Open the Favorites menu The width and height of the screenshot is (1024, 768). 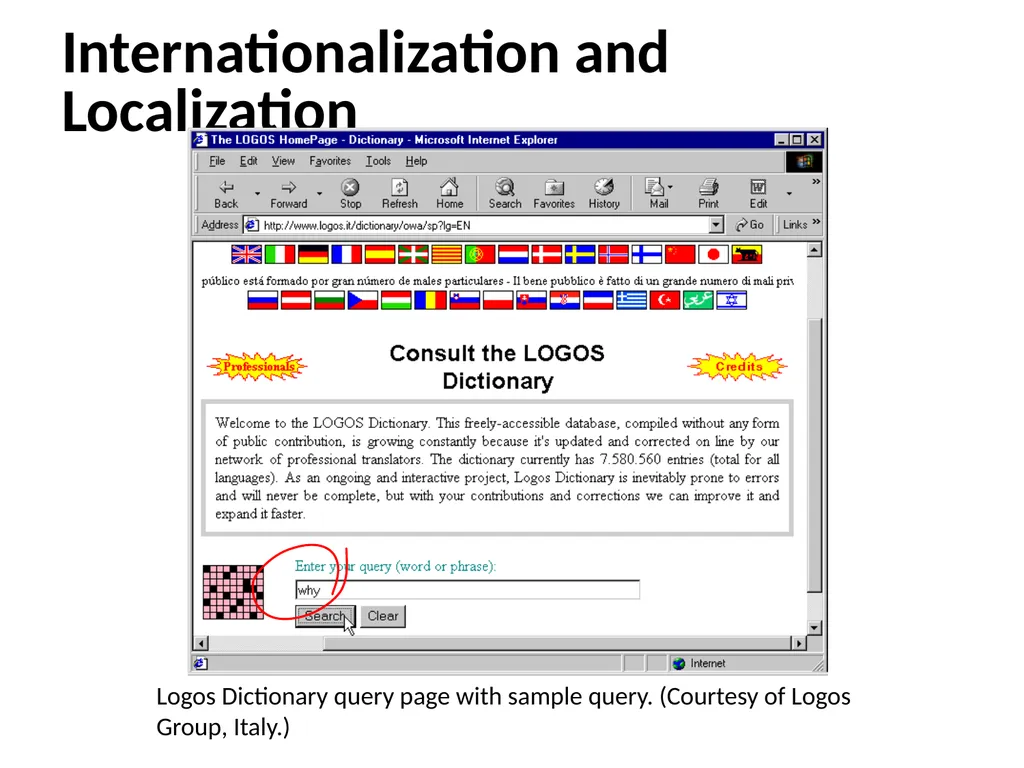tap(330, 161)
